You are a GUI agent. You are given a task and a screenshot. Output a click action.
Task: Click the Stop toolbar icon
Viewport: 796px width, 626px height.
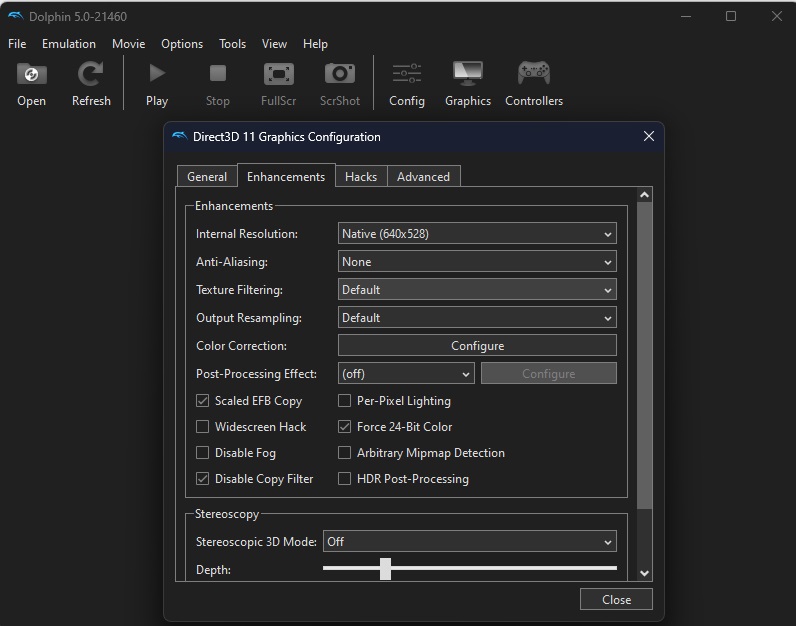click(x=218, y=74)
